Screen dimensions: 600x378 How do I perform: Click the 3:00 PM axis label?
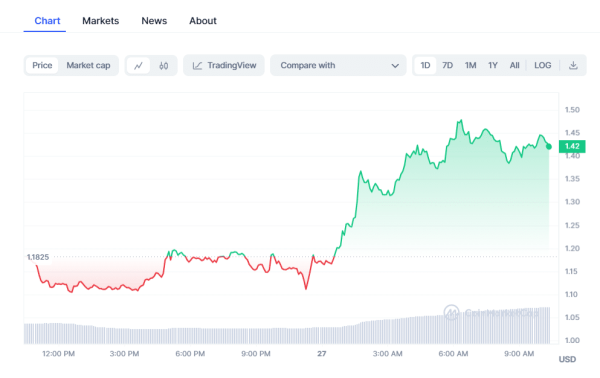pos(124,354)
